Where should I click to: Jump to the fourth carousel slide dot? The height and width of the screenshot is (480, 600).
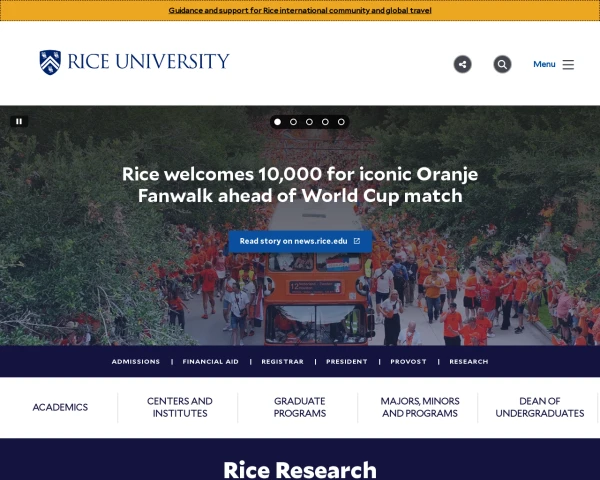click(325, 122)
